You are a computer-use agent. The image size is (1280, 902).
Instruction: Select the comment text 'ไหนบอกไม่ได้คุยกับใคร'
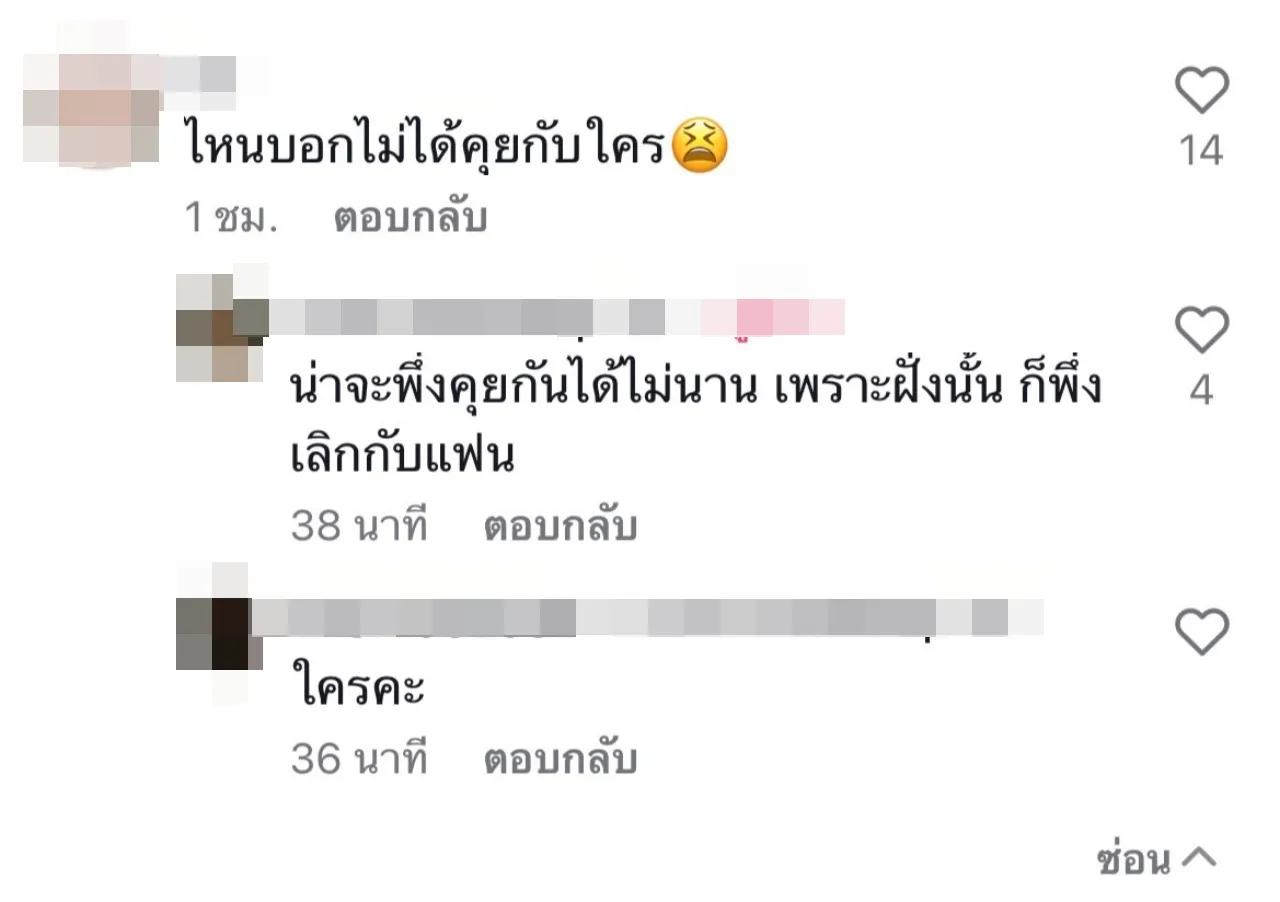click(427, 147)
